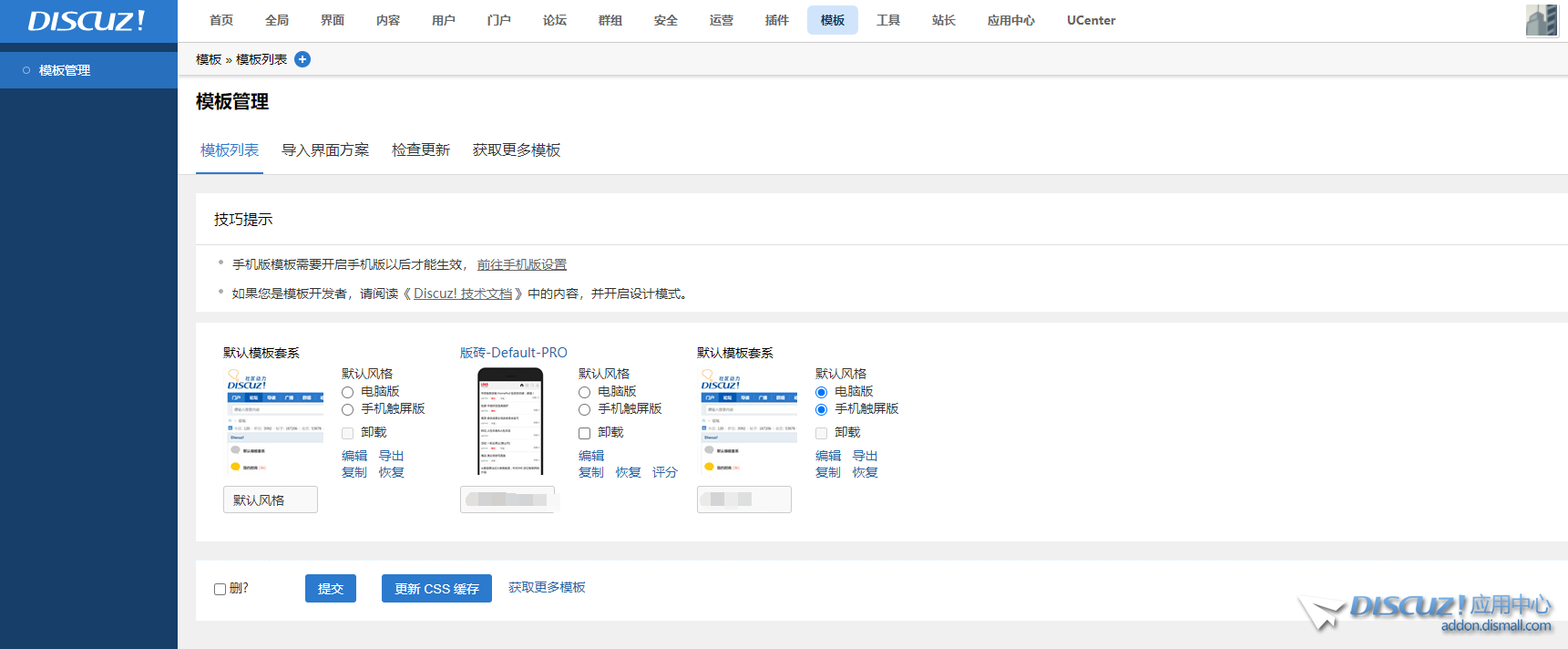Switch to the 模板列表 tab
1568x649 pixels.
coord(230,150)
